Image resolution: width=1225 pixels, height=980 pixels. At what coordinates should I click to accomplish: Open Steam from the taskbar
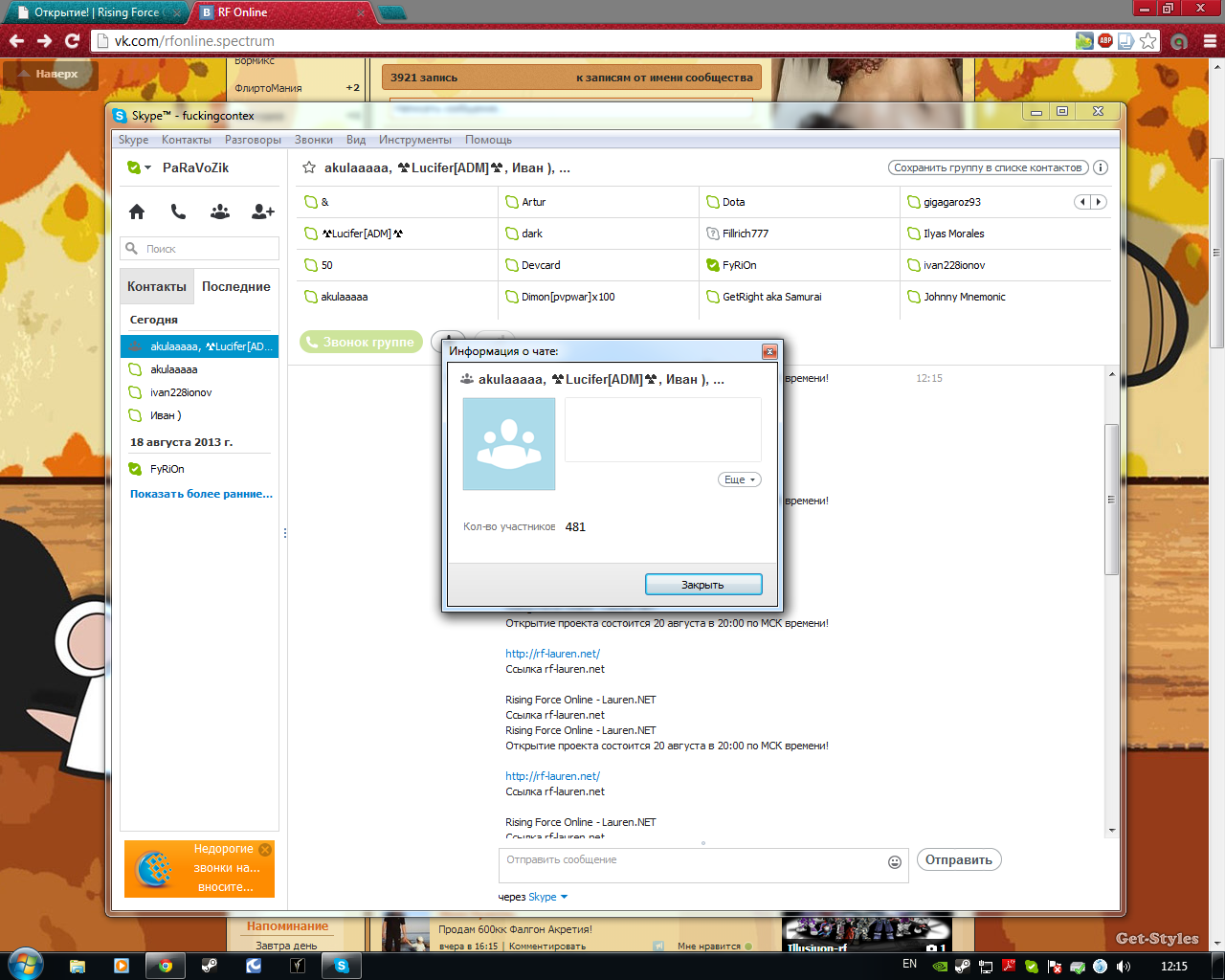210,966
